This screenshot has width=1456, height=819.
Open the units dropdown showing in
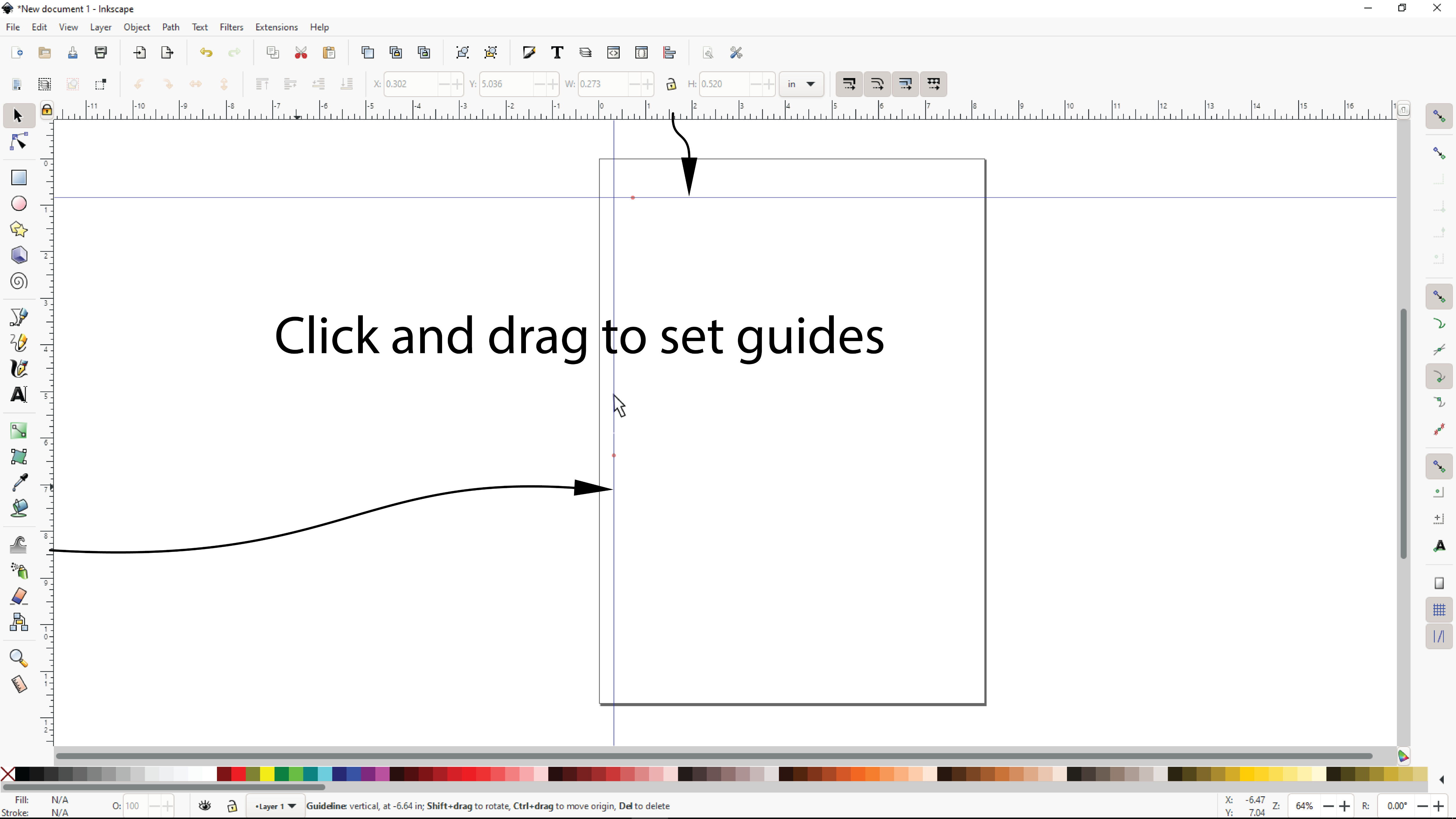coord(801,84)
